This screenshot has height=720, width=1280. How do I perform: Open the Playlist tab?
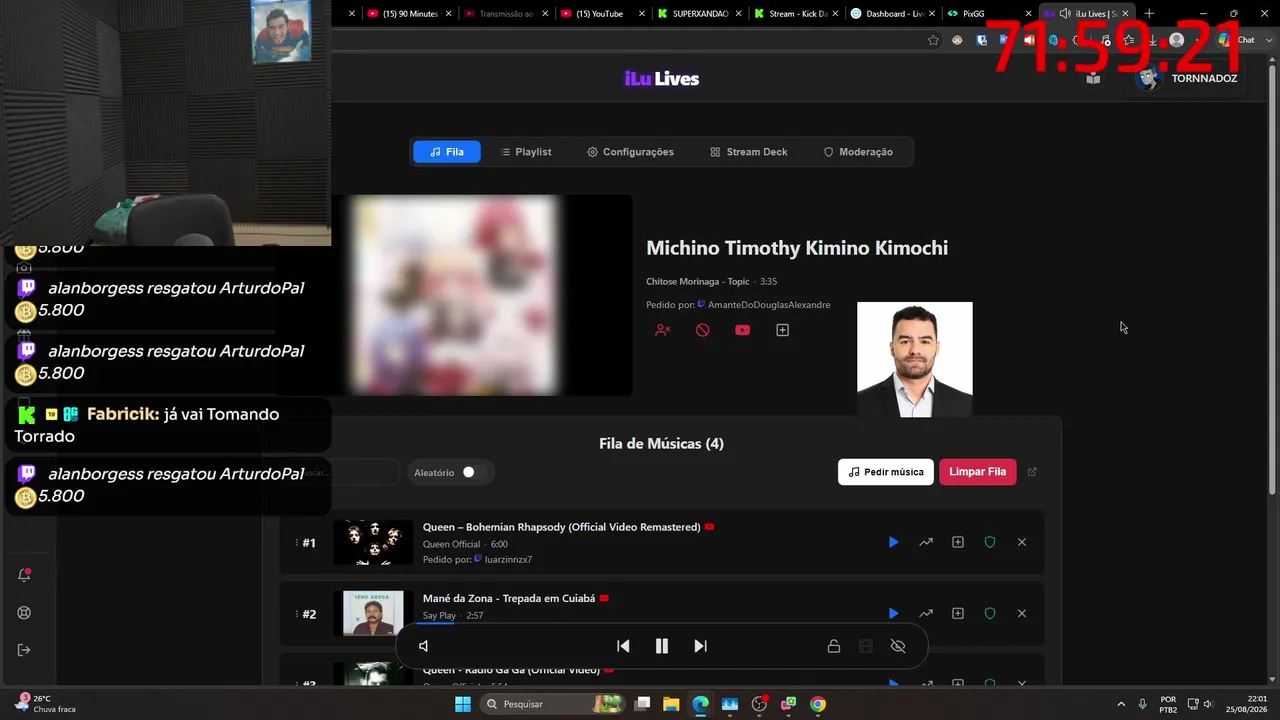pos(526,152)
